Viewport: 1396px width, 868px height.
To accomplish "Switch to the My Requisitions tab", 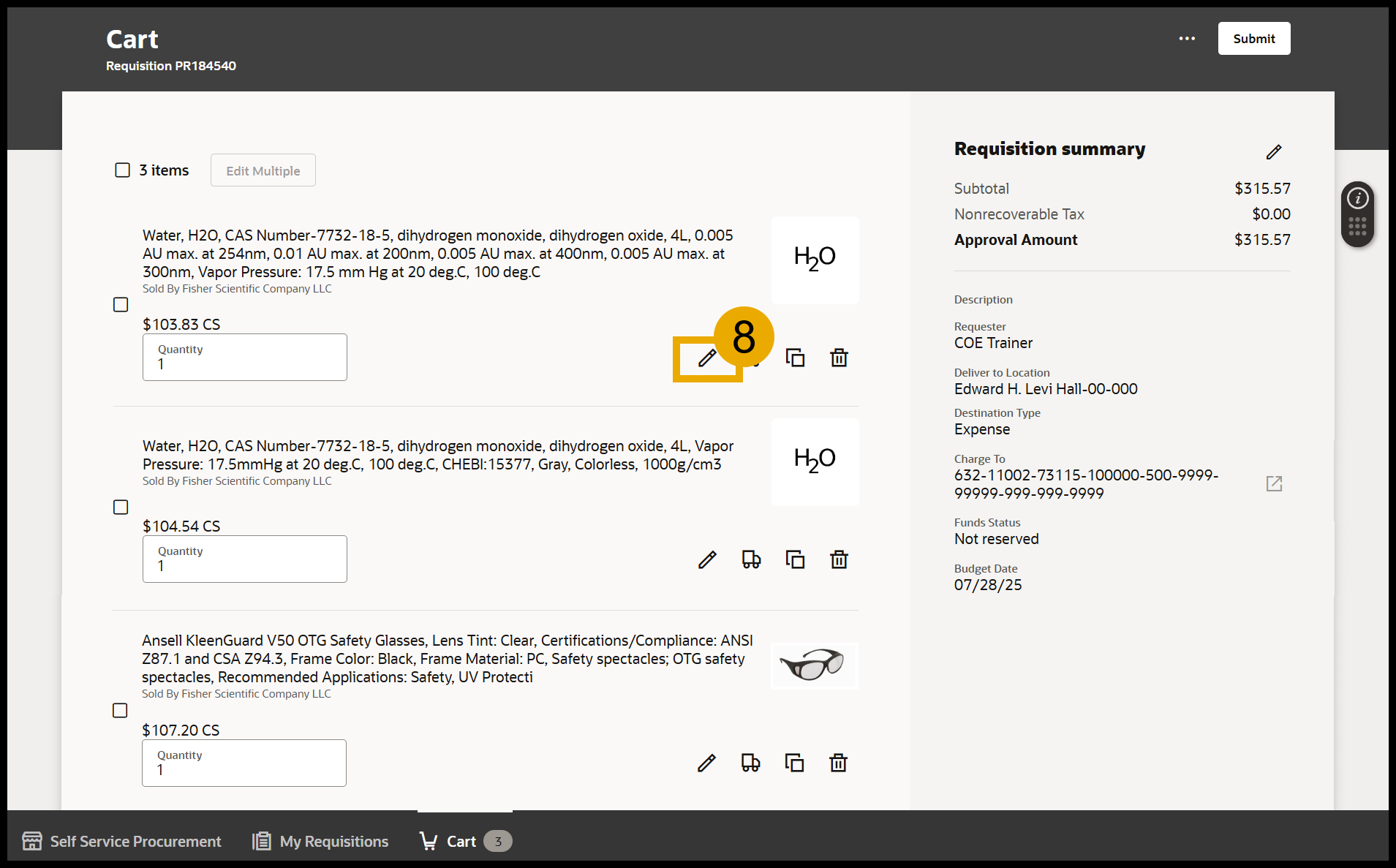I will tap(320, 841).
